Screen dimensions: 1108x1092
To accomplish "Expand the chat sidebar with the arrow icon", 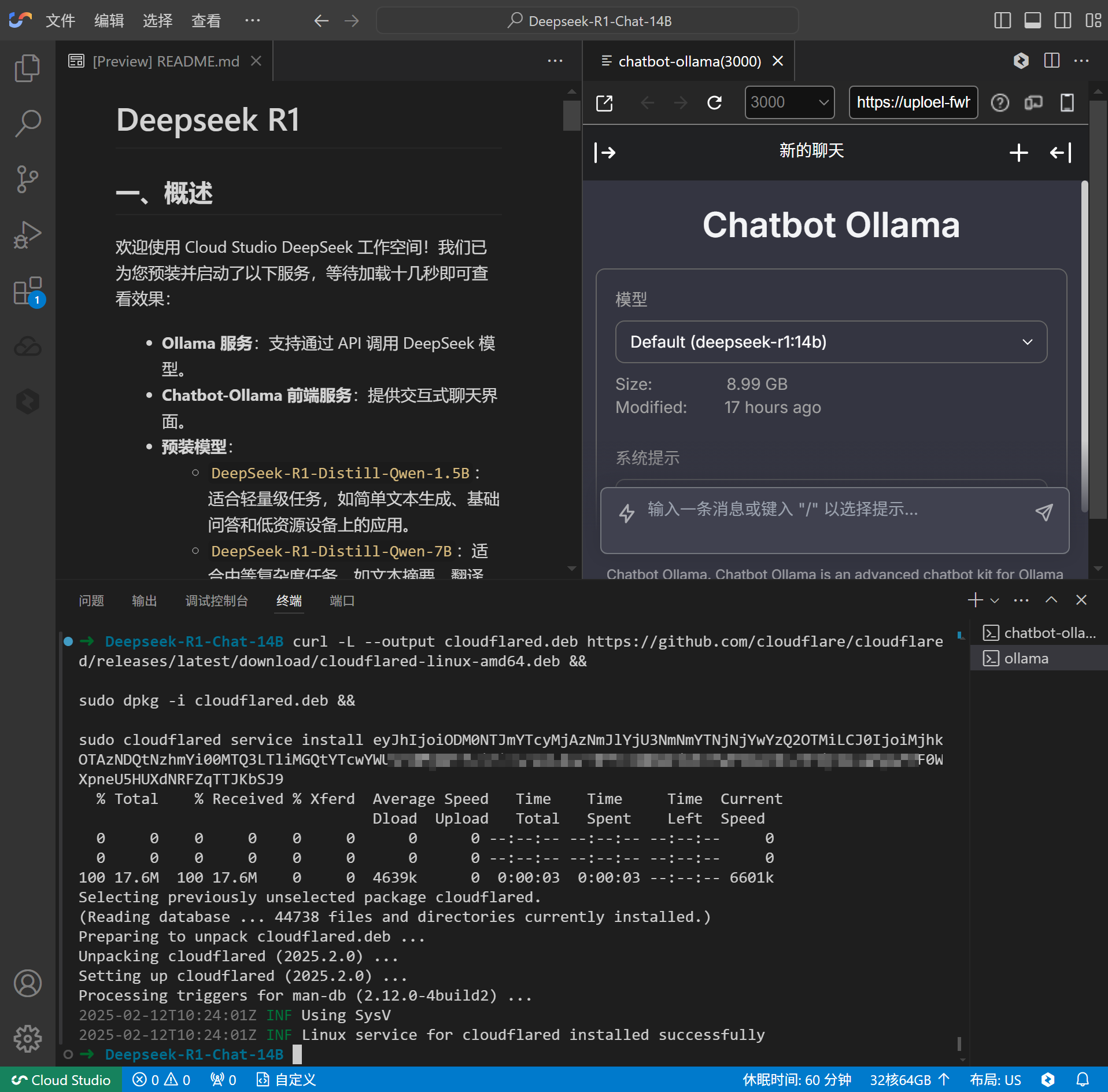I will pyautogui.click(x=605, y=153).
